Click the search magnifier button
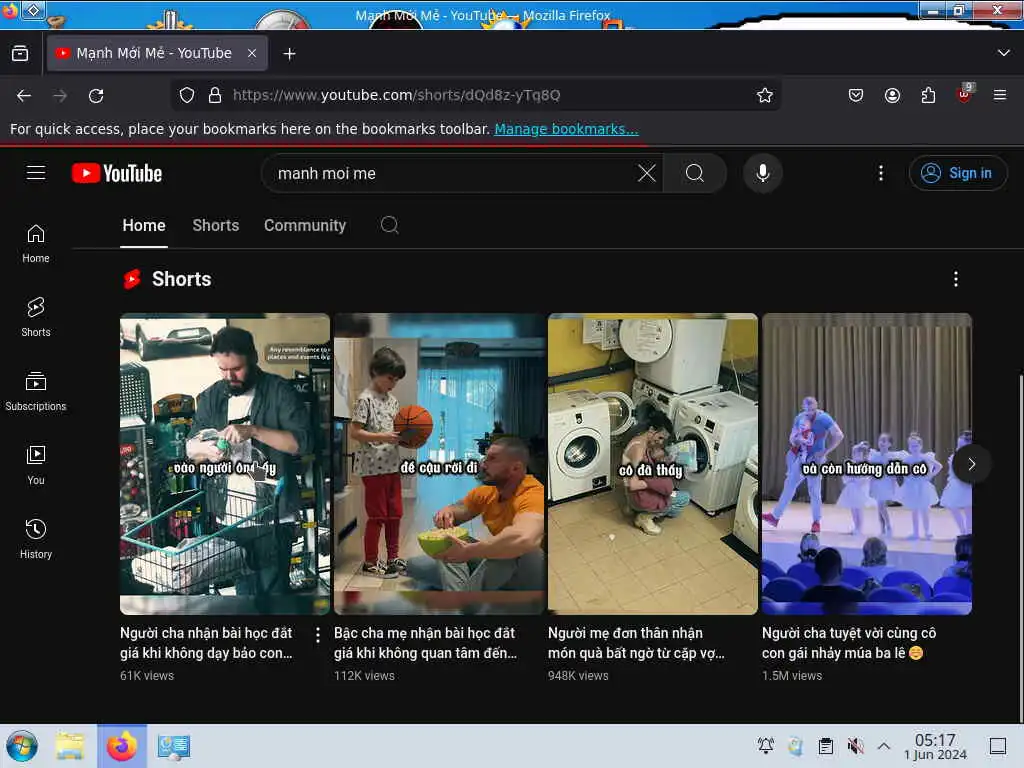 (x=695, y=173)
